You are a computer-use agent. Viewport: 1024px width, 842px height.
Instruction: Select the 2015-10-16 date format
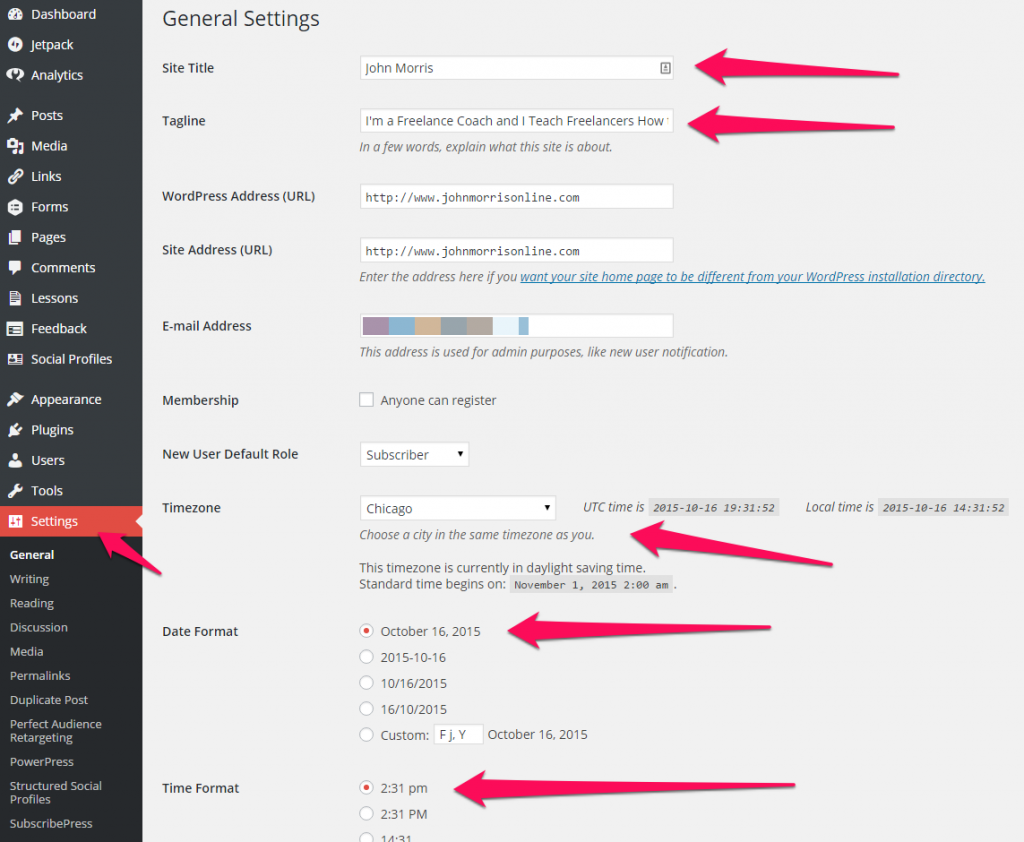tap(366, 657)
